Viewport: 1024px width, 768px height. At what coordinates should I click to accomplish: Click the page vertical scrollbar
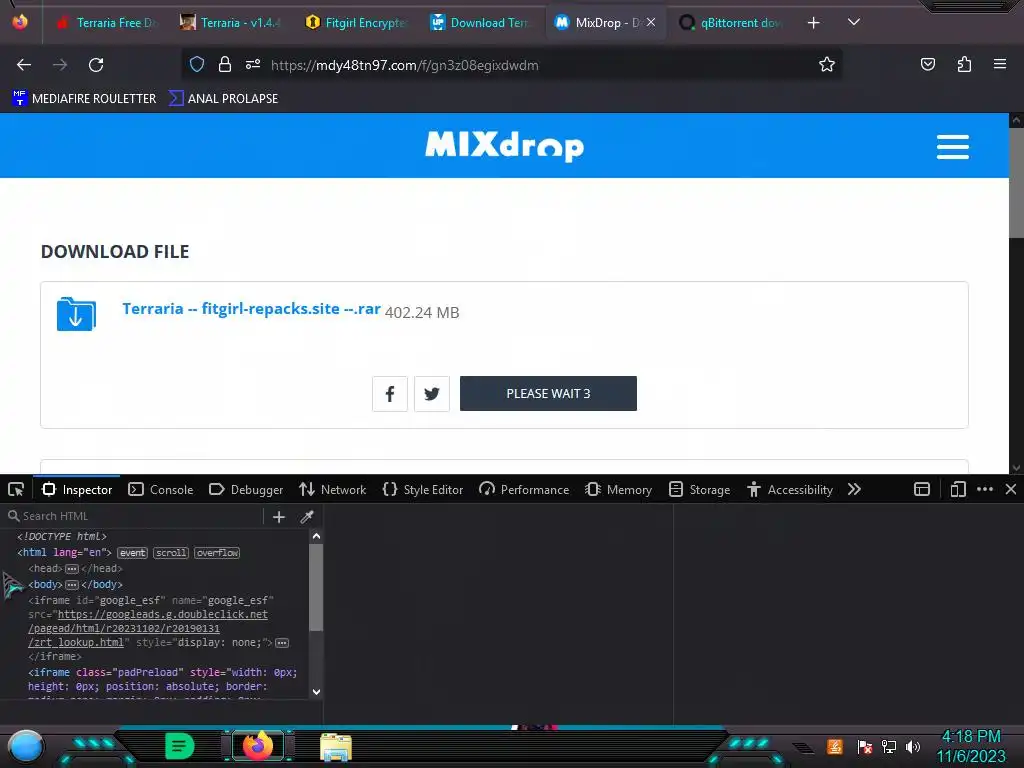1016,293
